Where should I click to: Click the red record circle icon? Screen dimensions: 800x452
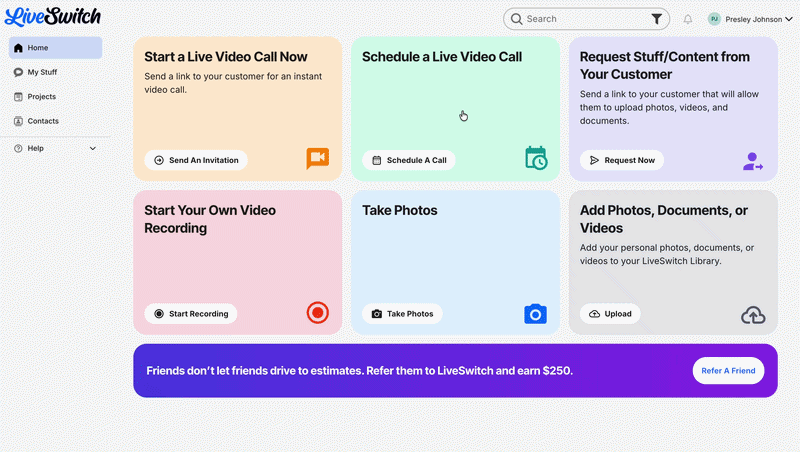pyautogui.click(x=317, y=313)
